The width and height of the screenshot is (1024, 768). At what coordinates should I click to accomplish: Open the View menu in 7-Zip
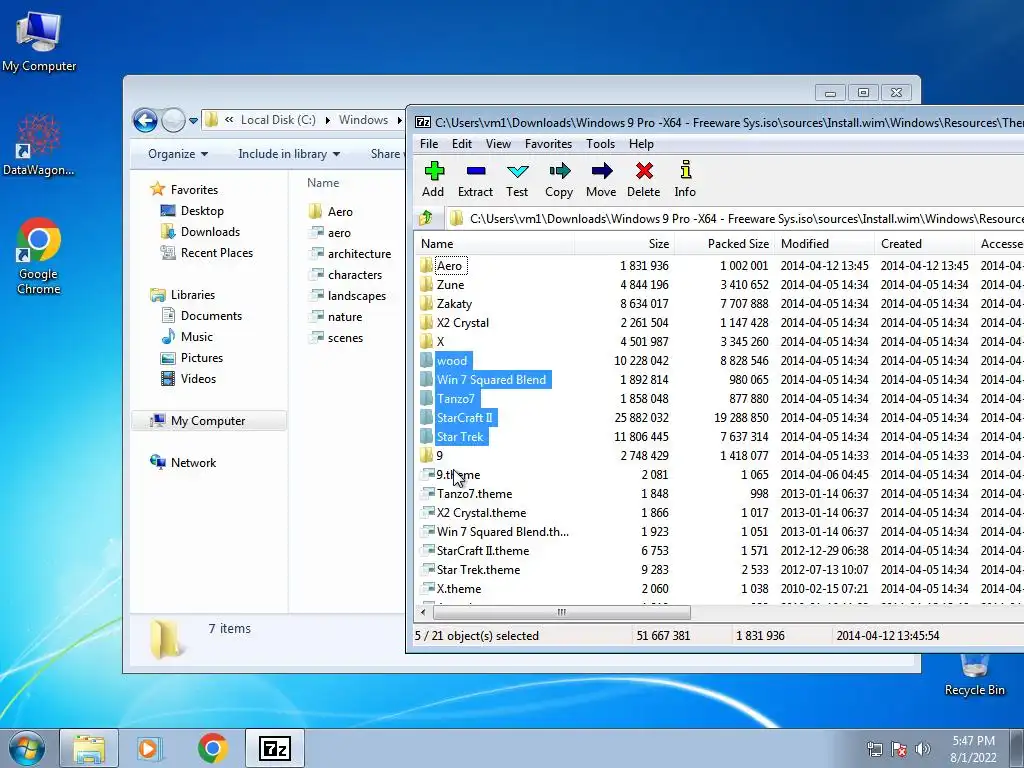click(498, 144)
